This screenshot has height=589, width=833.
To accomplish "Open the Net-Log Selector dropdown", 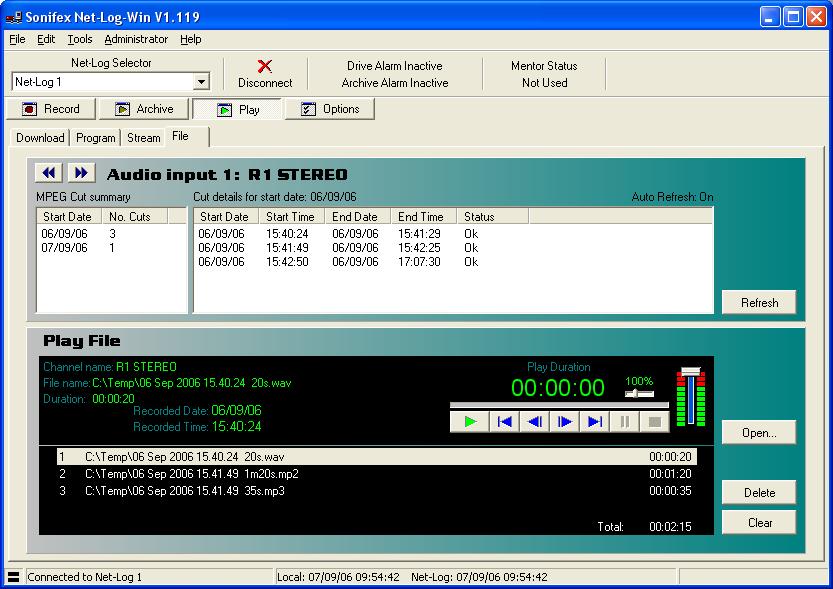I will point(201,82).
